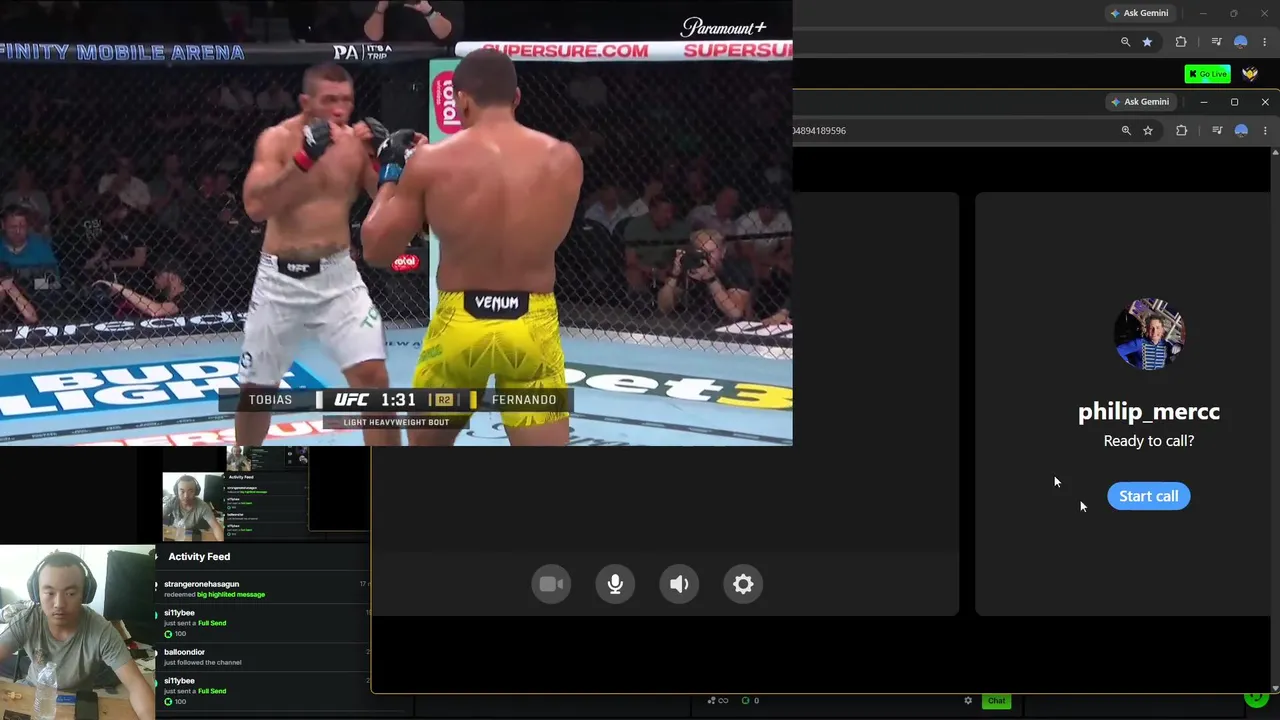Minimize the front browser window
The image size is (1280, 720).
click(x=1204, y=101)
